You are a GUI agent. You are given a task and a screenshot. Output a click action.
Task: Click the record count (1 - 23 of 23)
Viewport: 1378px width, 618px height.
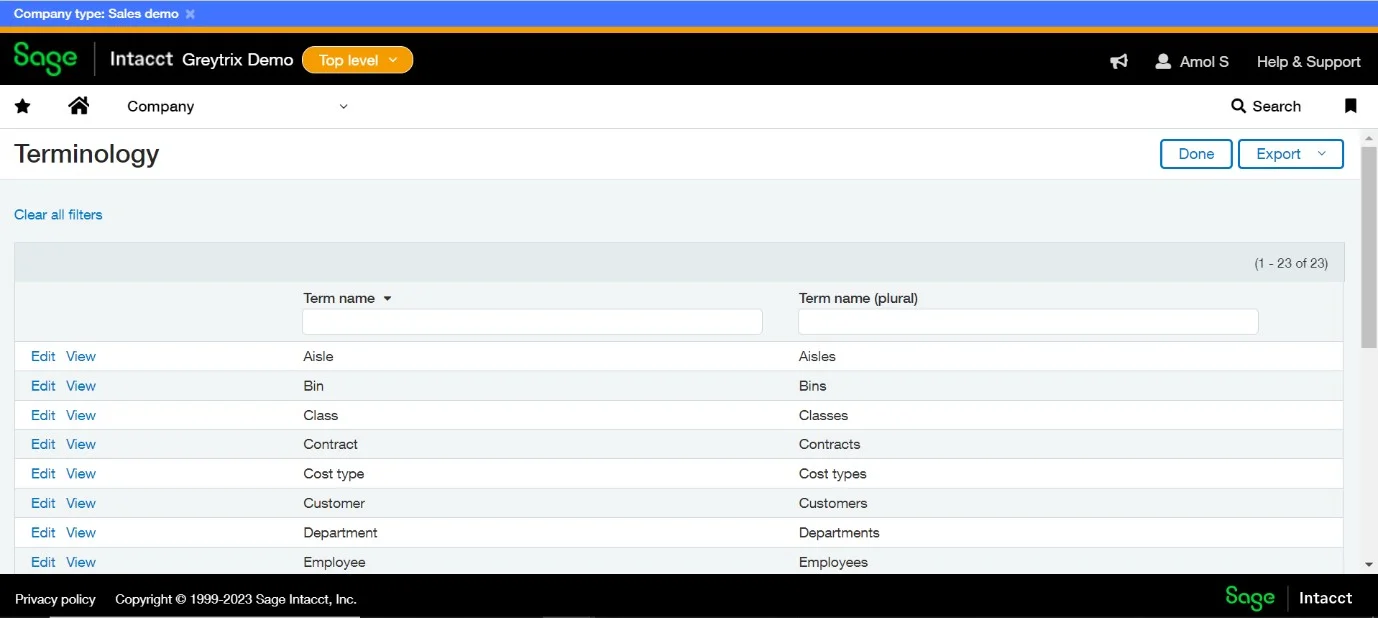[1291, 263]
